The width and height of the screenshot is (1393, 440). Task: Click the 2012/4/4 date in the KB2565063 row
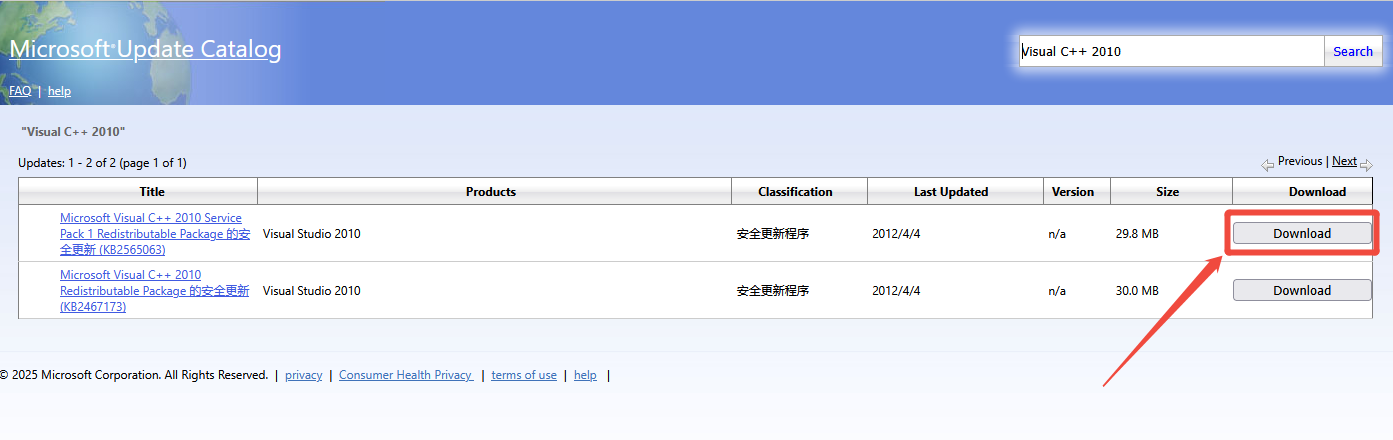click(x=896, y=234)
